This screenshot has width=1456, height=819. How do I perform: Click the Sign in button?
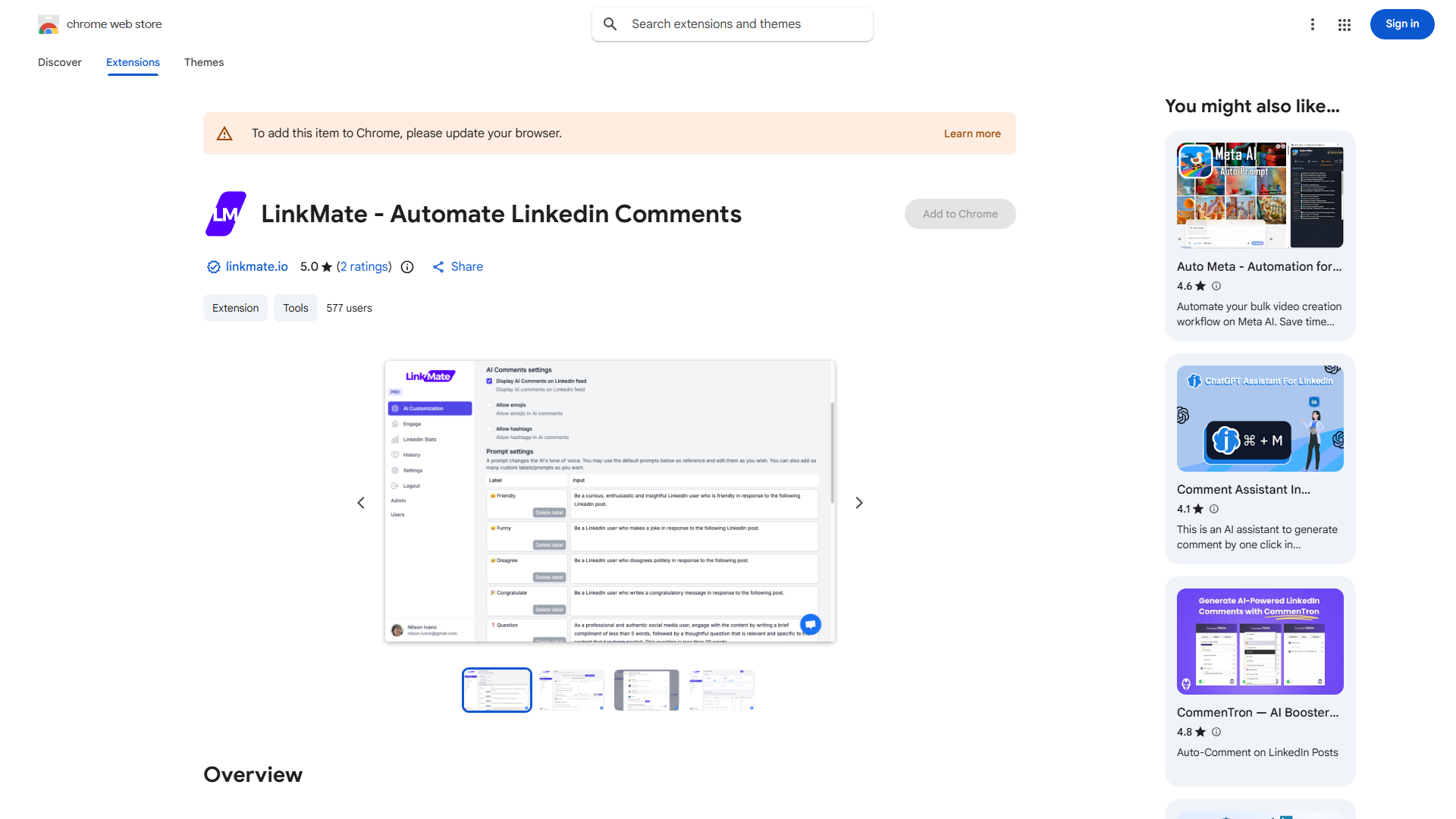pyautogui.click(x=1401, y=24)
